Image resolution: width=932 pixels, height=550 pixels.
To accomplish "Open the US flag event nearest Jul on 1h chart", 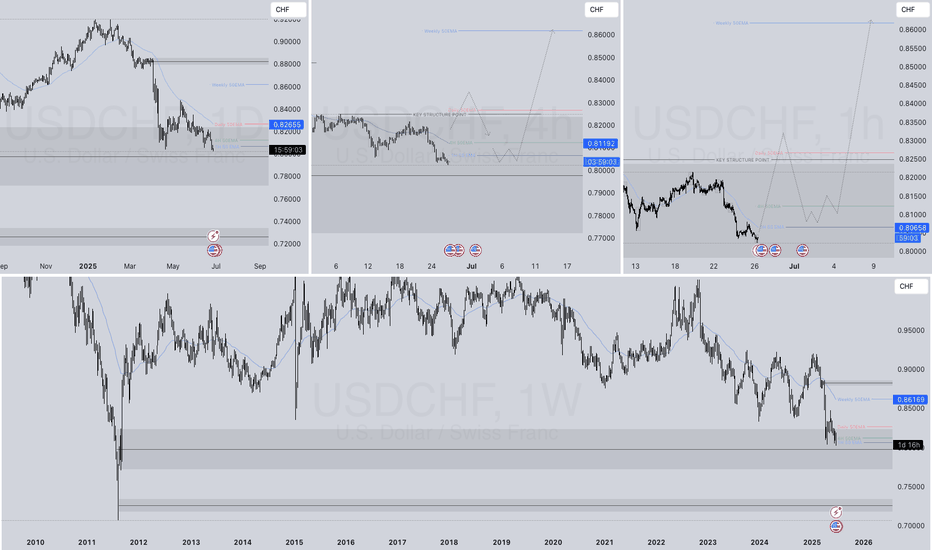I will 802,250.
